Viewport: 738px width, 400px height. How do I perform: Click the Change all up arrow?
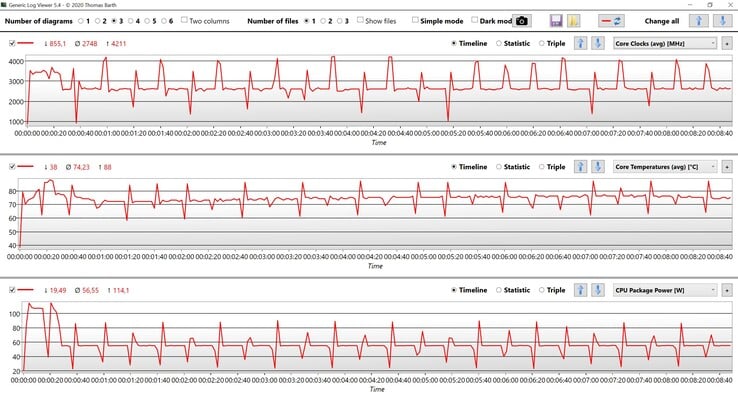[x=698, y=21]
